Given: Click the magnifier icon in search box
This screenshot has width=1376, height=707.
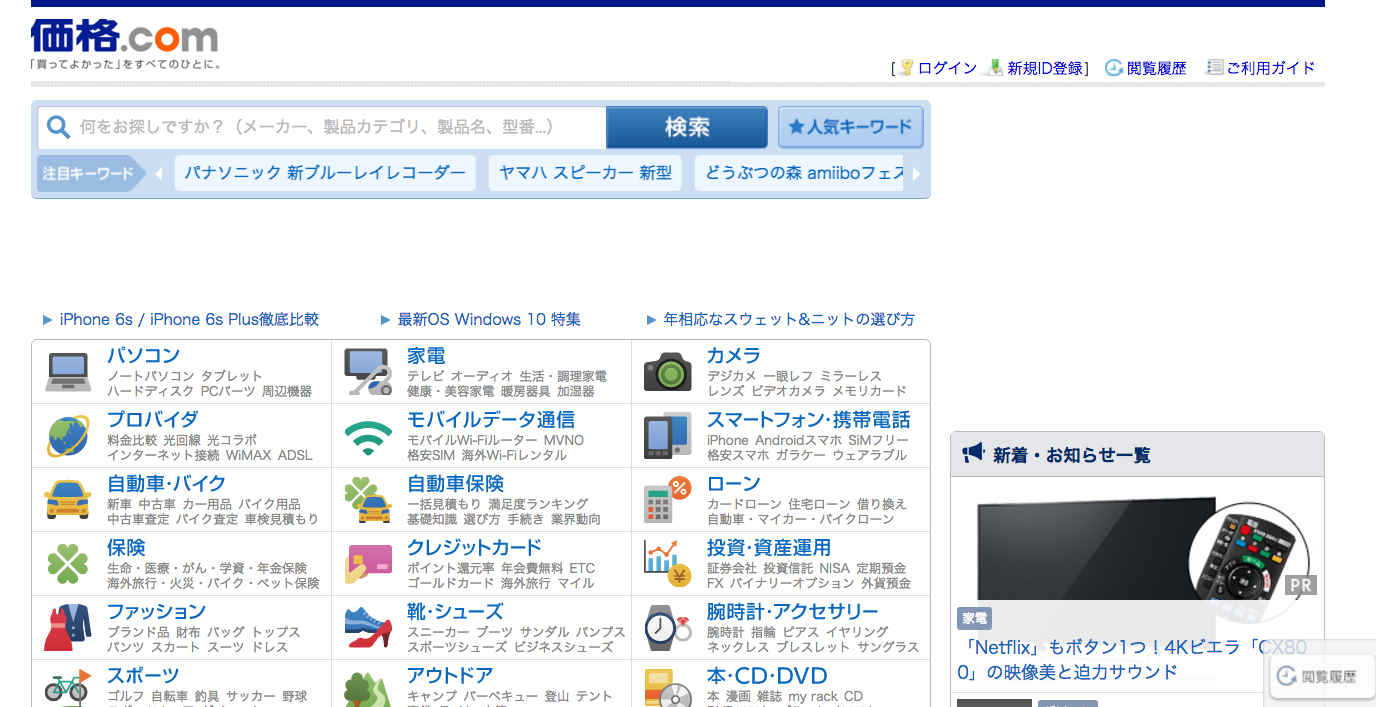Looking at the screenshot, I should pyautogui.click(x=59, y=127).
